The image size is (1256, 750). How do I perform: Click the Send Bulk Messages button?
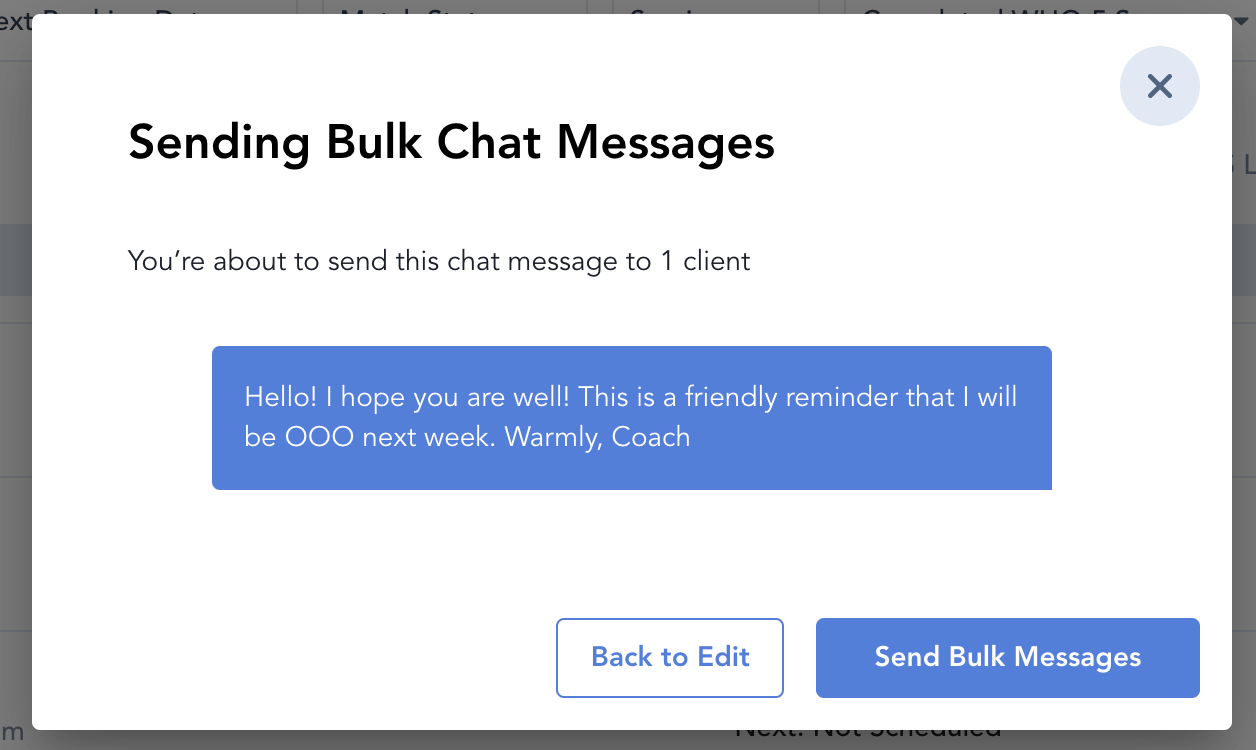pos(1007,657)
